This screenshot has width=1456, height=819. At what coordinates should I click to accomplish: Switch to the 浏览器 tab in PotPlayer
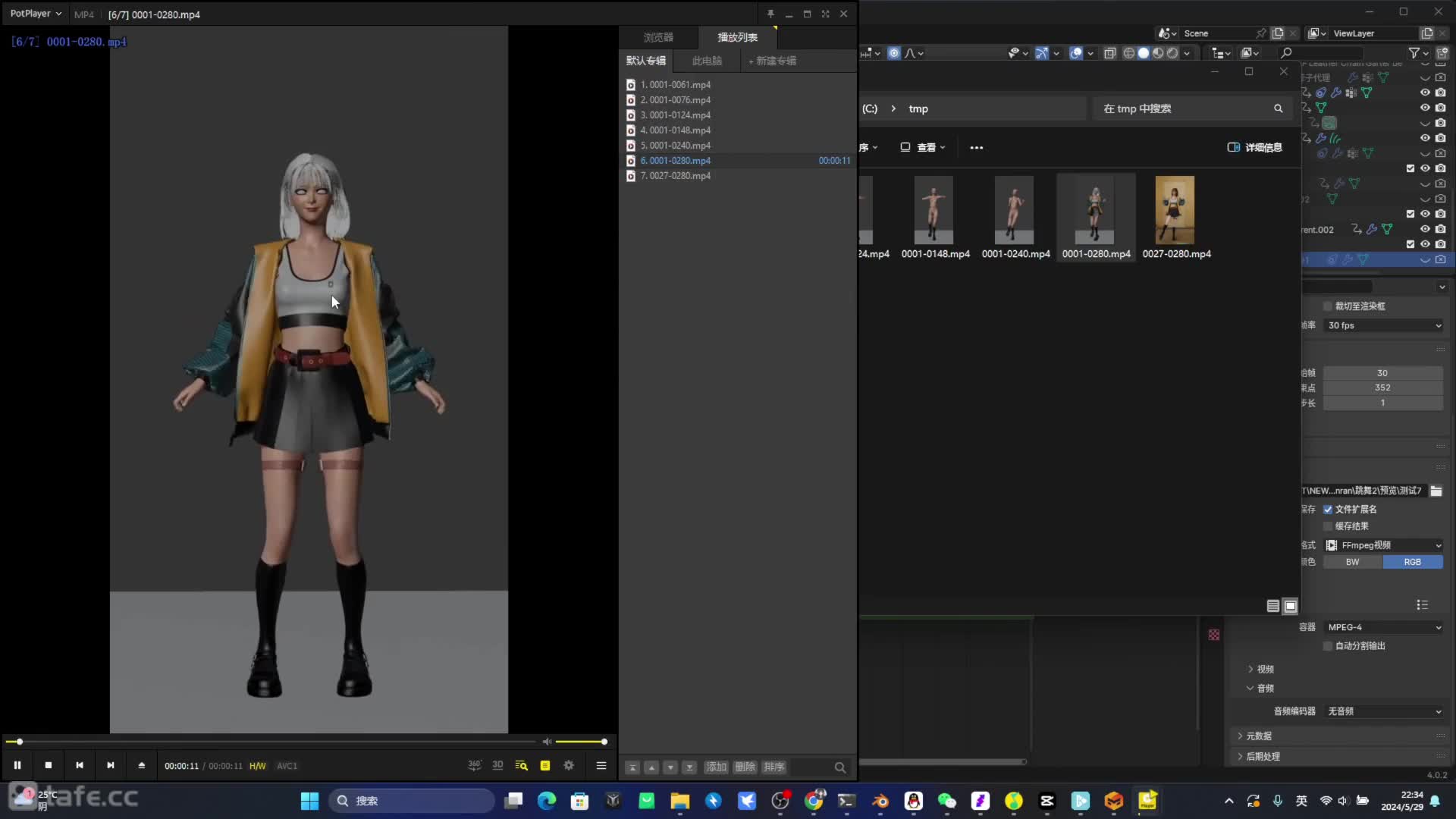click(x=658, y=37)
